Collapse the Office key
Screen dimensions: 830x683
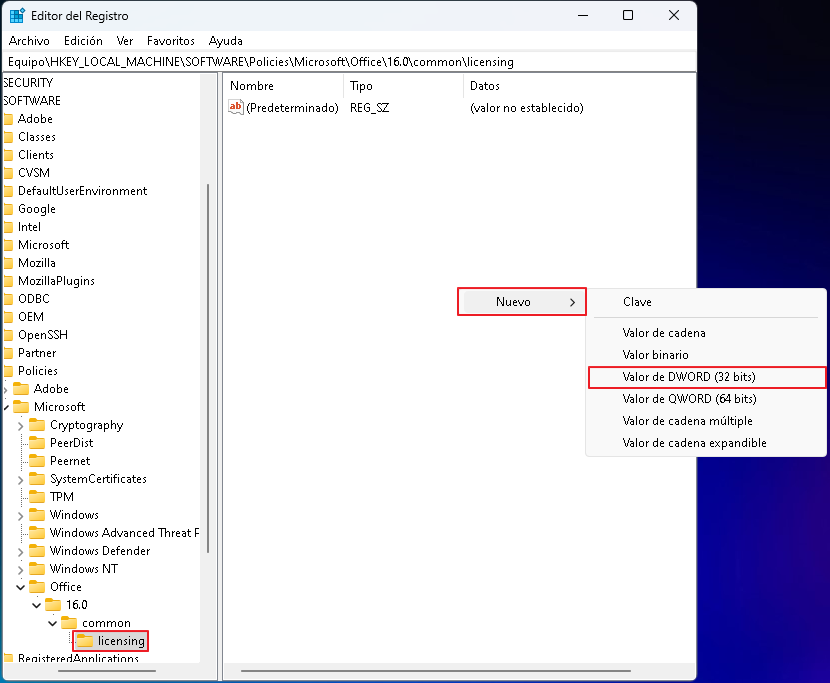click(x=21, y=587)
